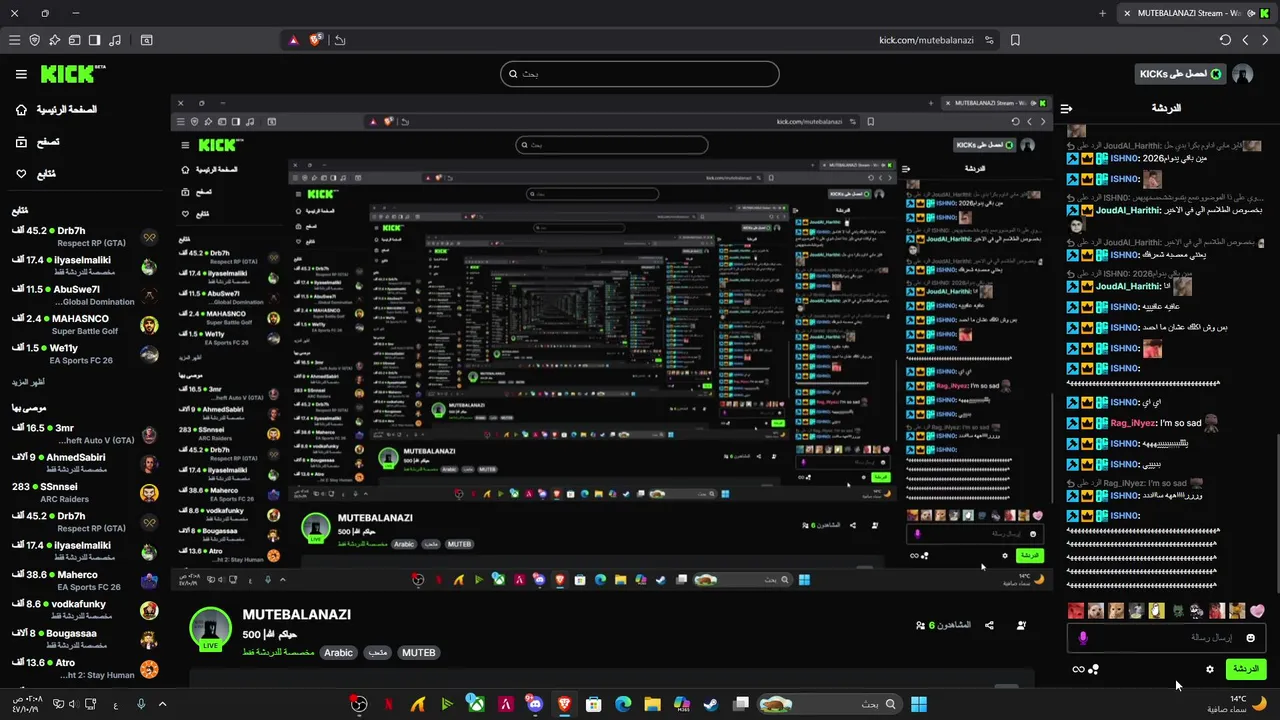Click the tab search icon in toolbar
Screen dimensions: 1280x720
click(147, 40)
